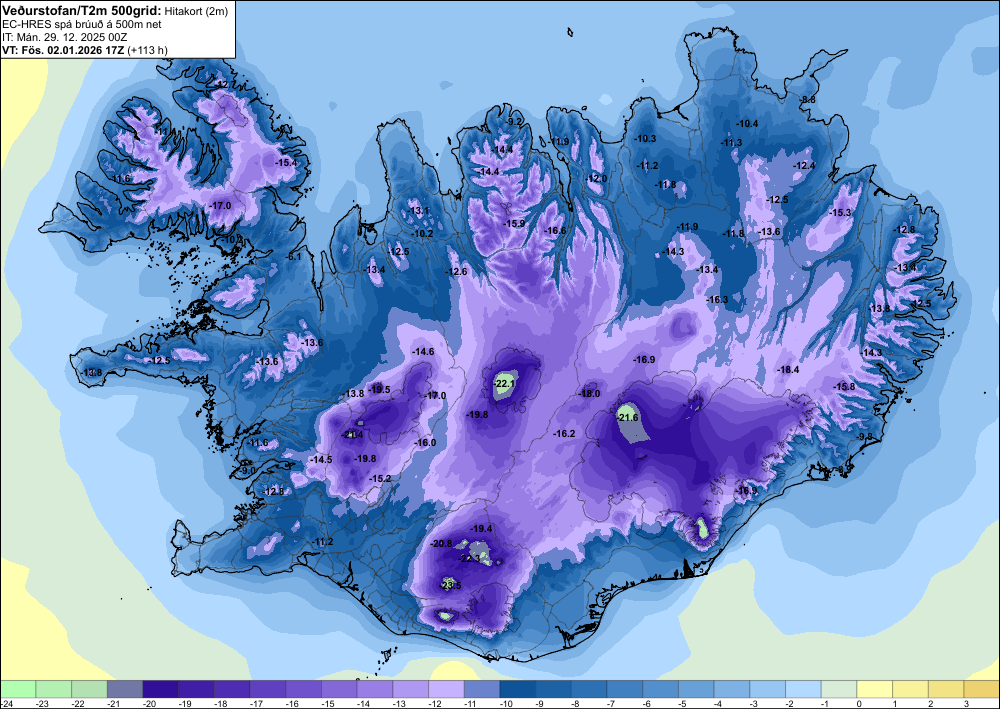Click the -9.8 label on the southeast coast

click(865, 436)
